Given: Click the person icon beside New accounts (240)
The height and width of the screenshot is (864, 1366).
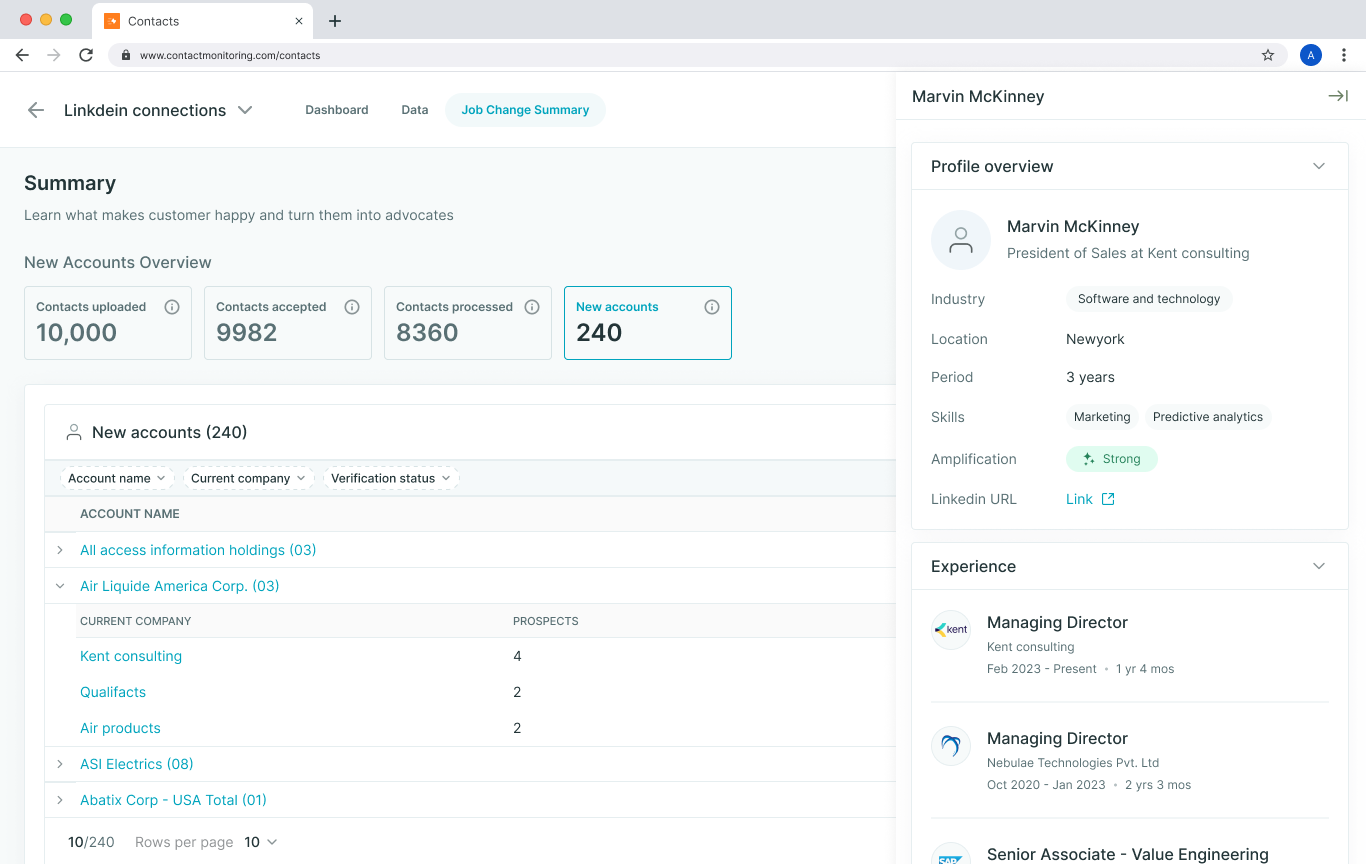Looking at the screenshot, I should [73, 433].
